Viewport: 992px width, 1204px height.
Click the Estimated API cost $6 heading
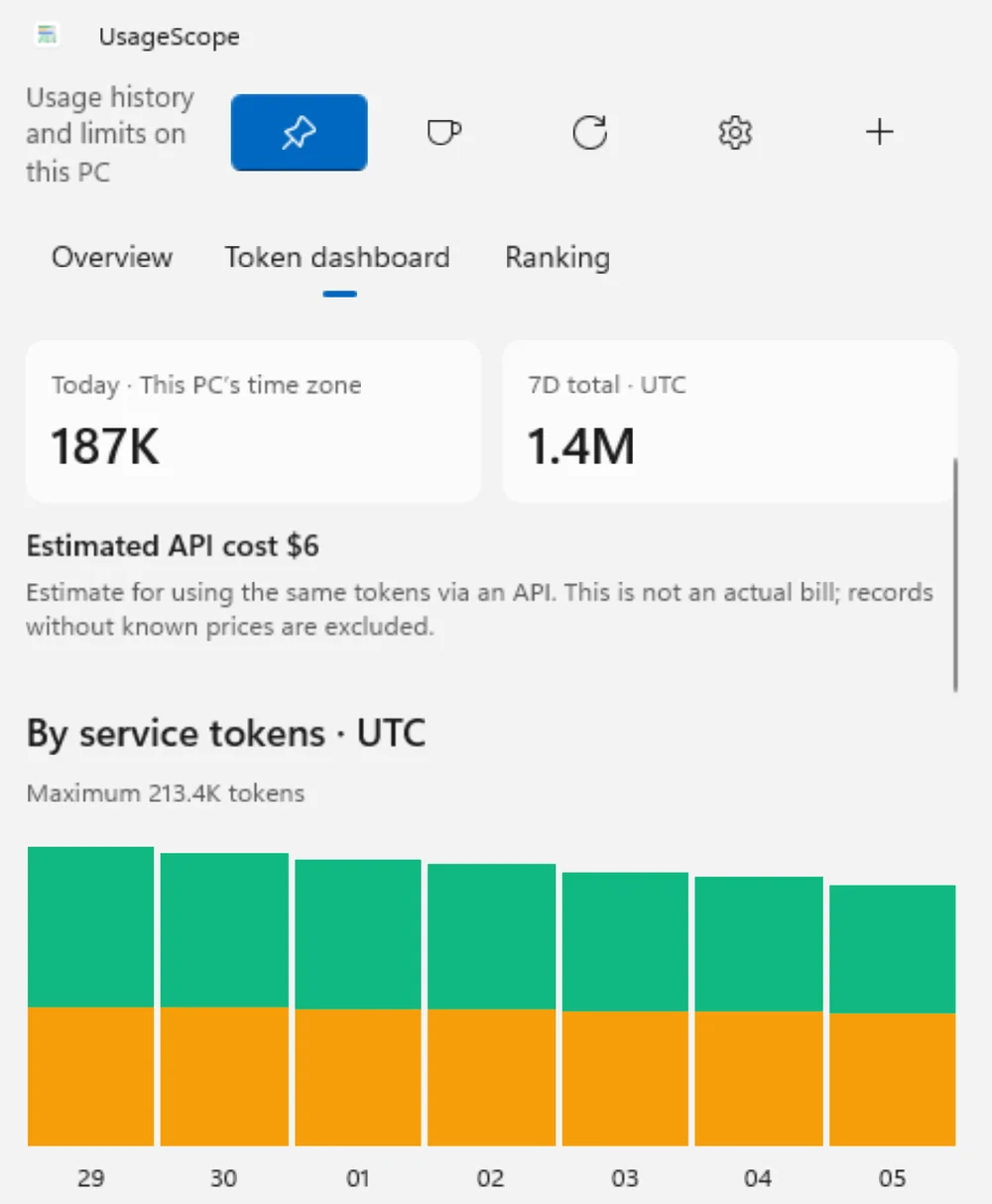coord(173,546)
